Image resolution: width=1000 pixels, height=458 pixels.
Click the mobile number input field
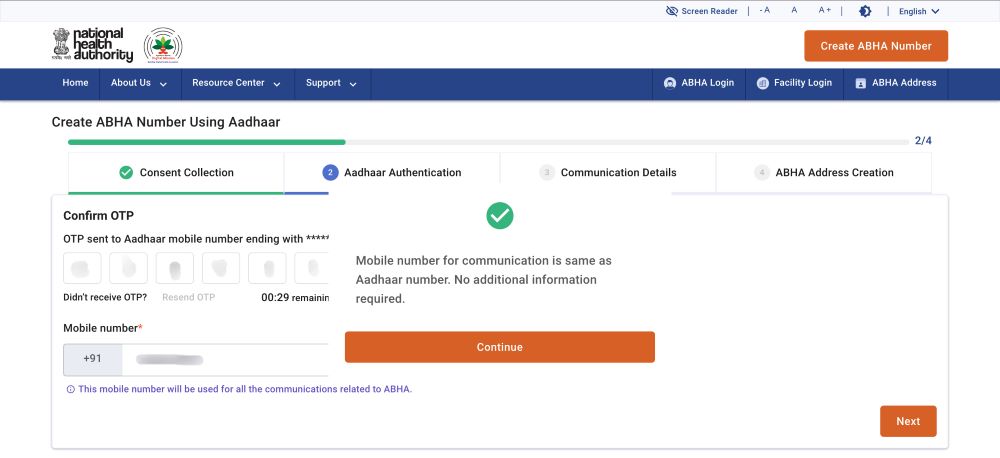[x=225, y=360]
